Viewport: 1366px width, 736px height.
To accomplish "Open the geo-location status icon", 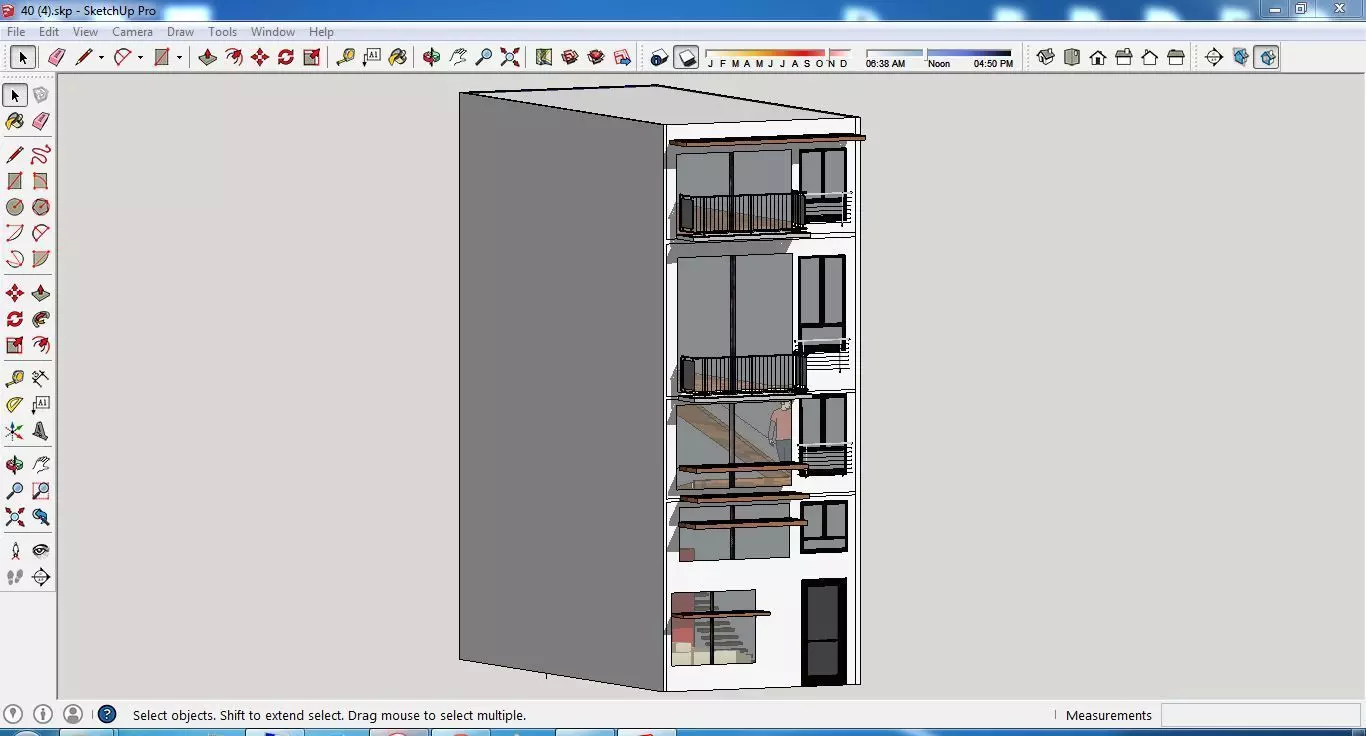I will tap(14, 714).
